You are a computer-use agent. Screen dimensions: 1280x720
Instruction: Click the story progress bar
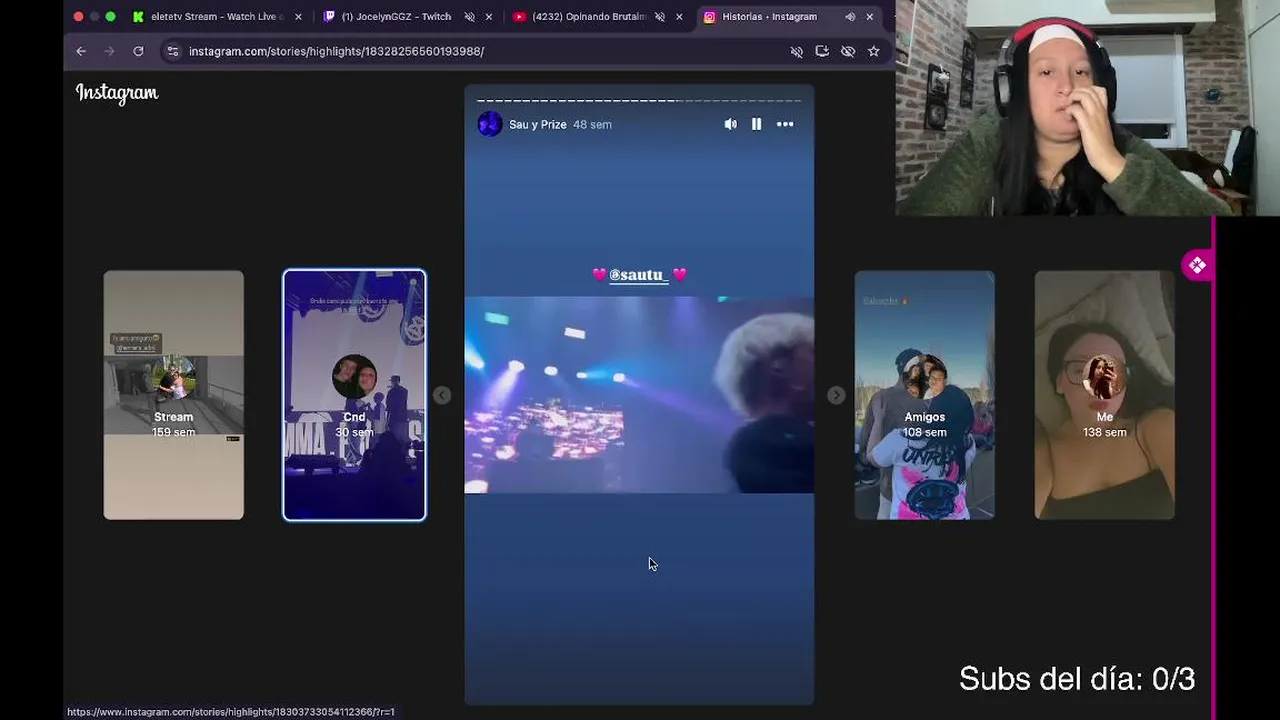[639, 100]
